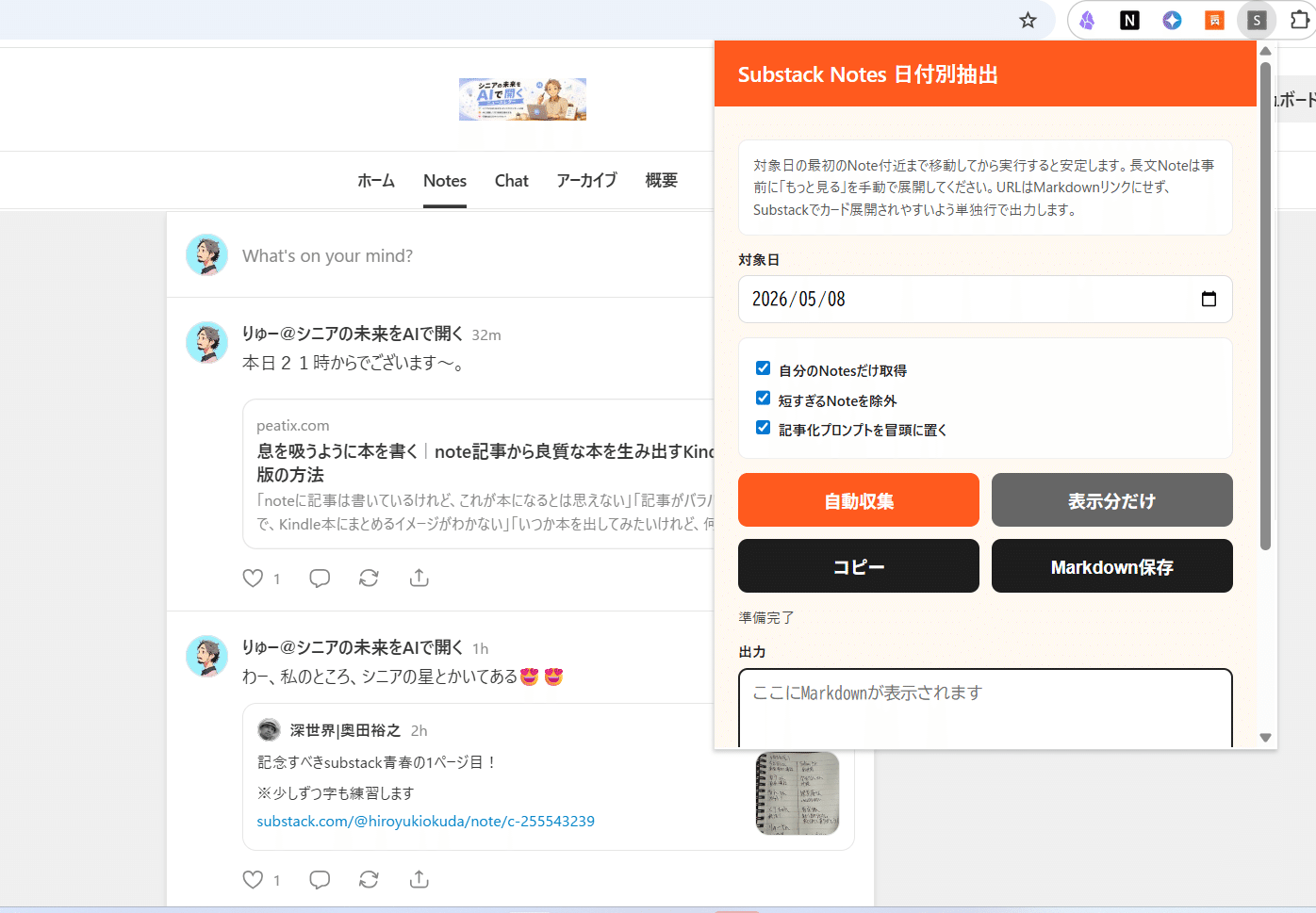Open the 概要 tab
The height and width of the screenshot is (913, 1316).
point(662,180)
